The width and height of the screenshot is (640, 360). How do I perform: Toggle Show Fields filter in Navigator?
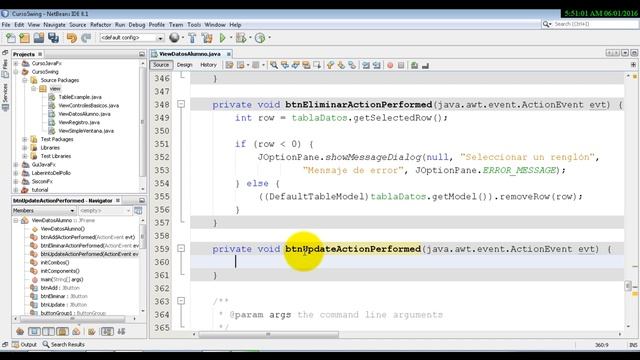click(x=34, y=331)
